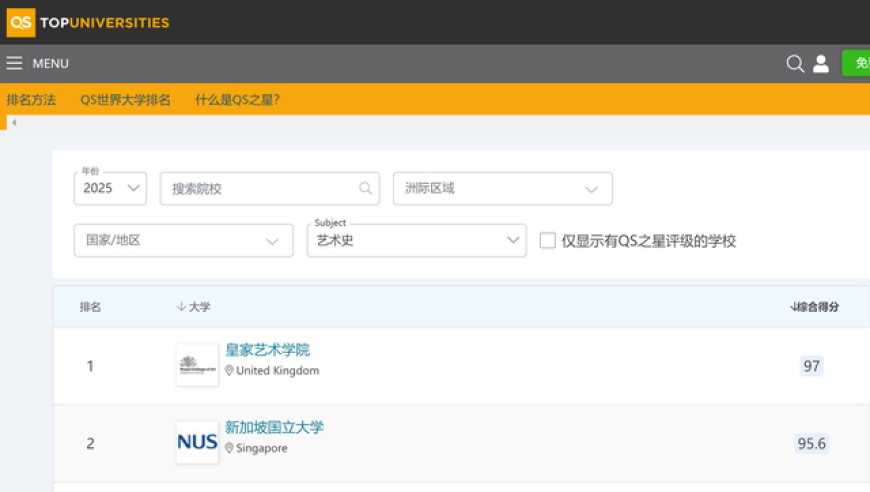The width and height of the screenshot is (870, 492).
Task: Focus the 搜索院校 search field
Action: pyautogui.click(x=270, y=189)
